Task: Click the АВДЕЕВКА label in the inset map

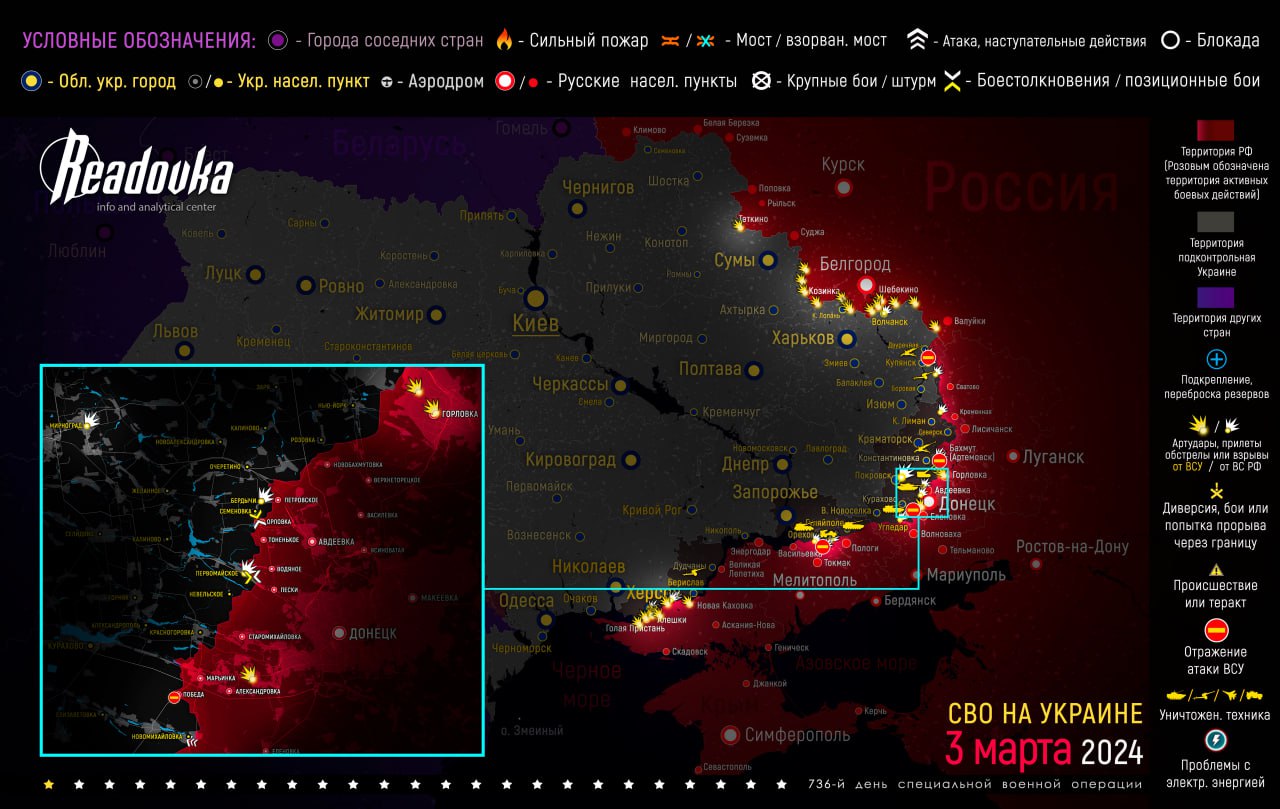Action: (336, 541)
